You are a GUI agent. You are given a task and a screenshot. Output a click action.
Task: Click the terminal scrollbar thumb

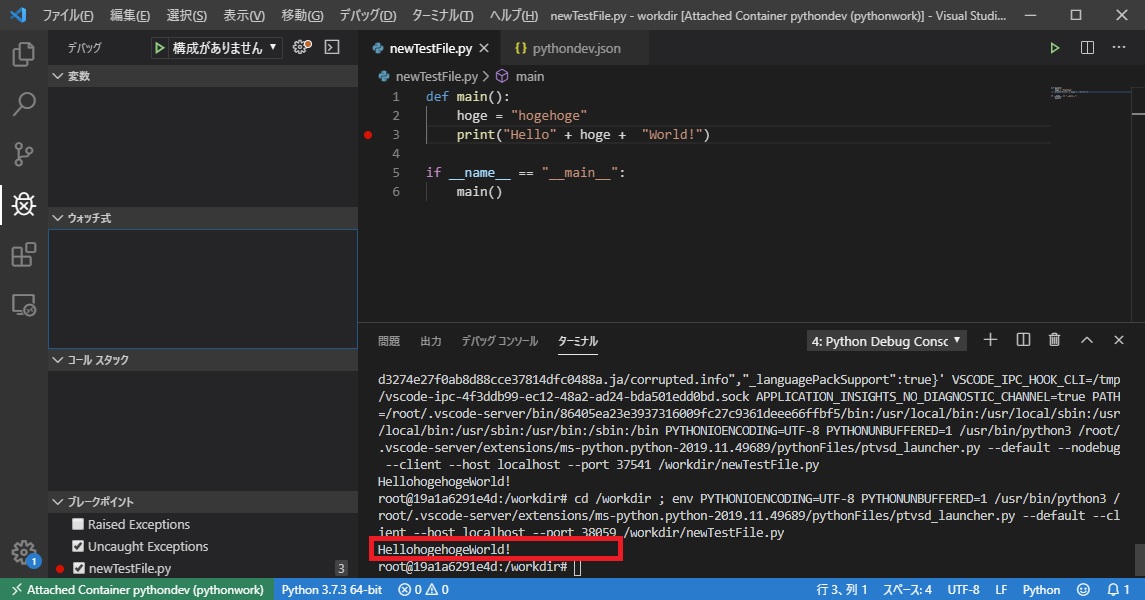(1139, 560)
